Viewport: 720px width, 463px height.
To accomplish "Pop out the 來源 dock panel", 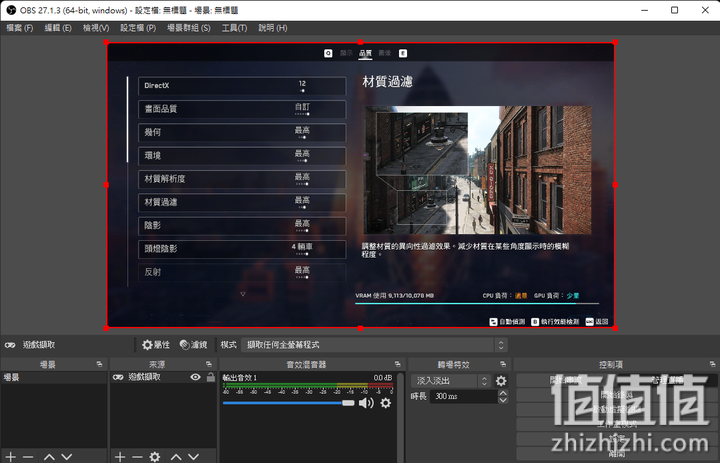I will [x=208, y=364].
